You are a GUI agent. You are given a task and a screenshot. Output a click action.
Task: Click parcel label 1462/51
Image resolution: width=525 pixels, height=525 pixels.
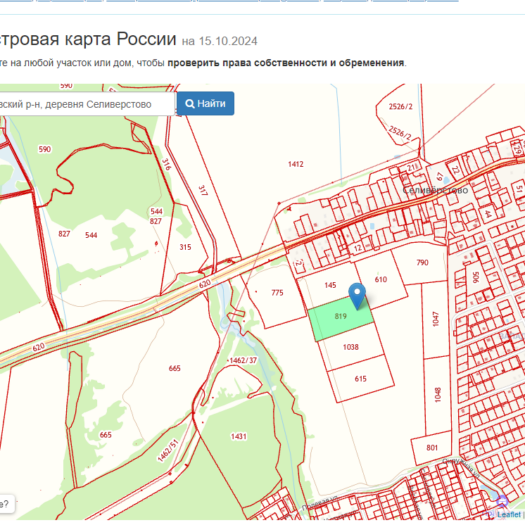click(x=168, y=450)
